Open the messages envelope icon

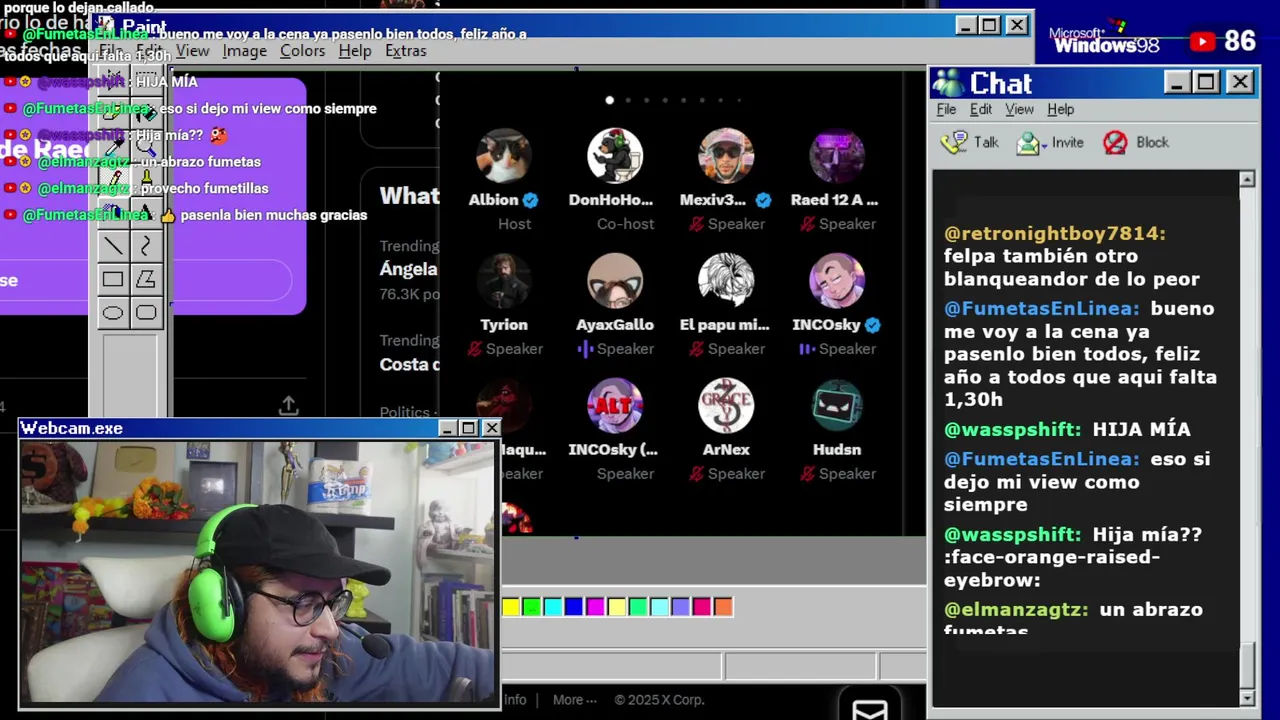(x=870, y=710)
